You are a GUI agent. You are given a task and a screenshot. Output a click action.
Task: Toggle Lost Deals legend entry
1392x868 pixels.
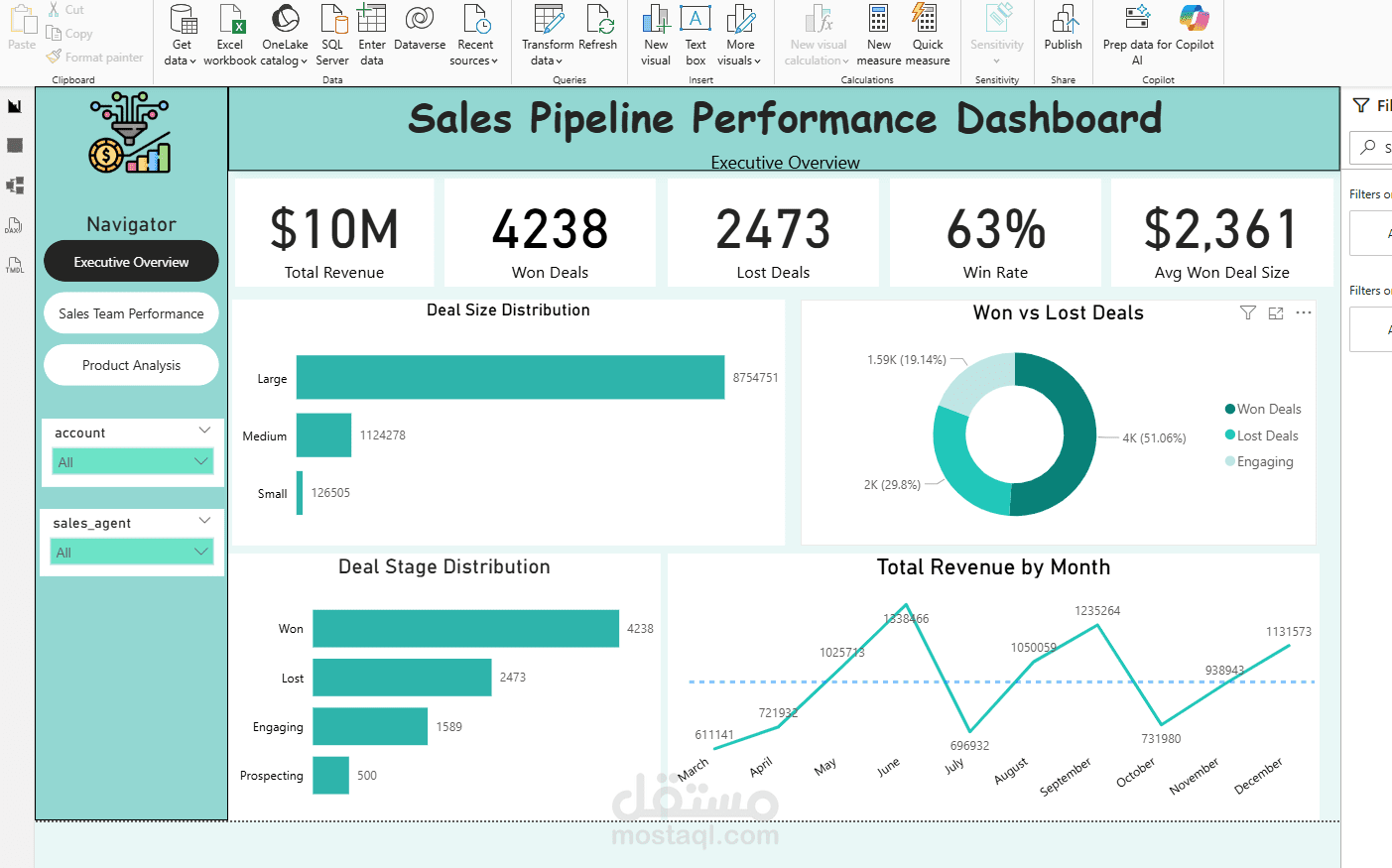tap(1261, 435)
